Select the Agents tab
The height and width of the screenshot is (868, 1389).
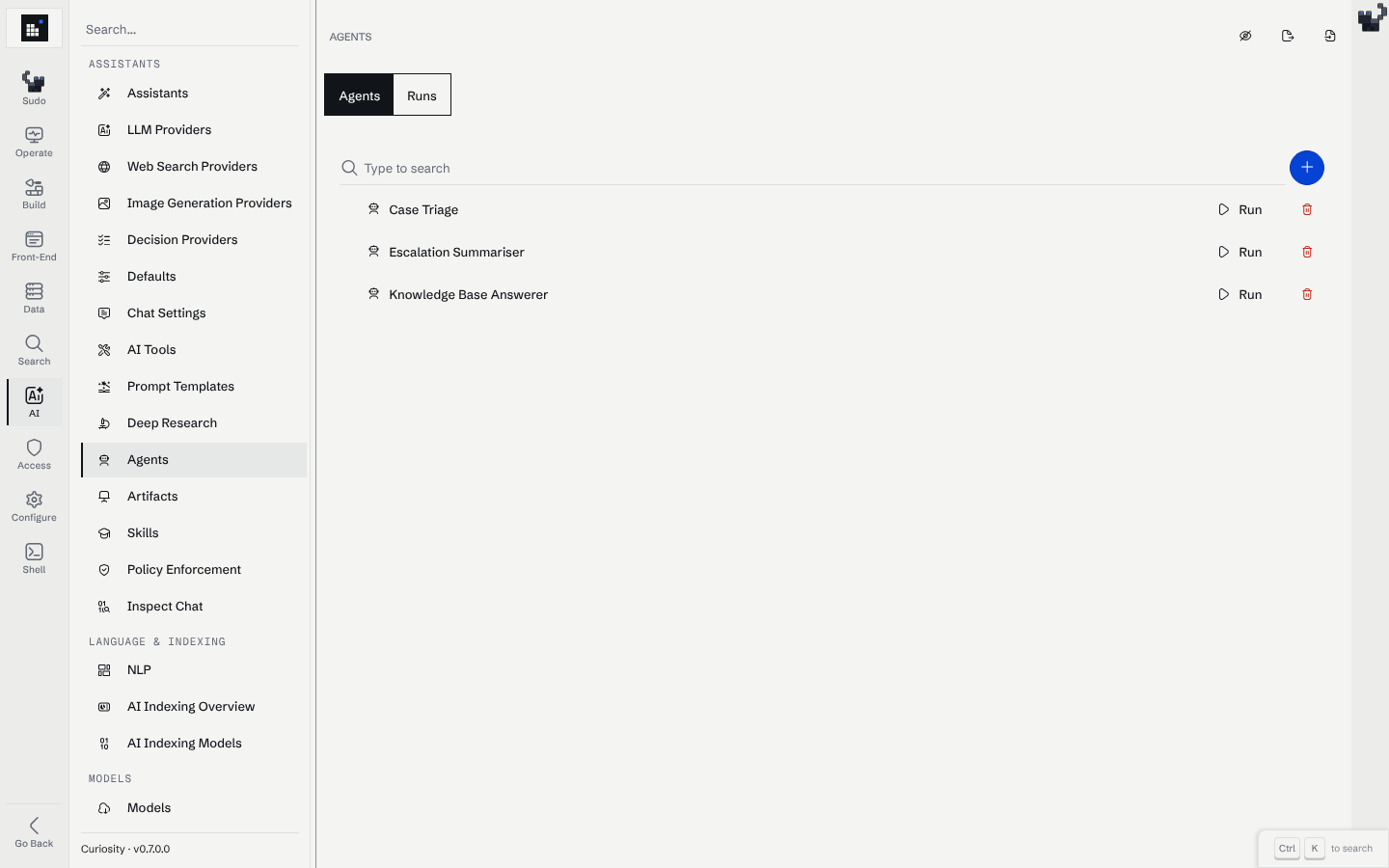(359, 95)
